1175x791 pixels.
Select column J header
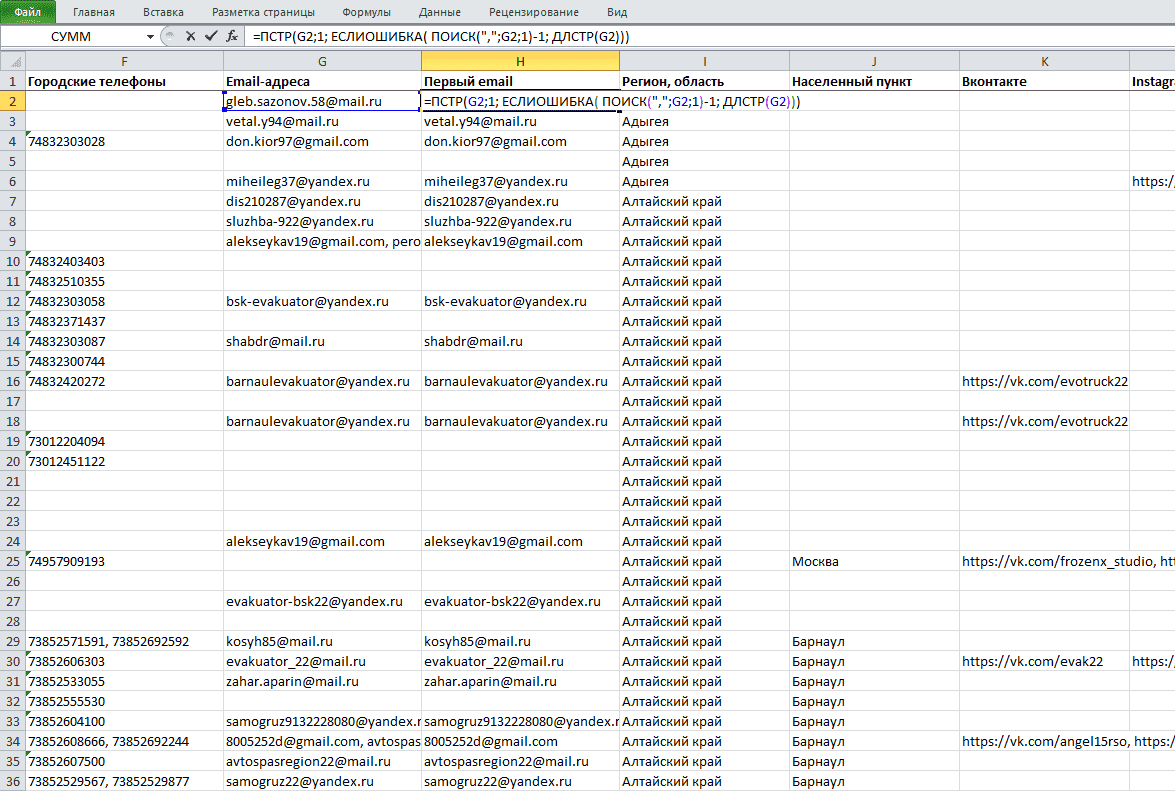point(874,61)
